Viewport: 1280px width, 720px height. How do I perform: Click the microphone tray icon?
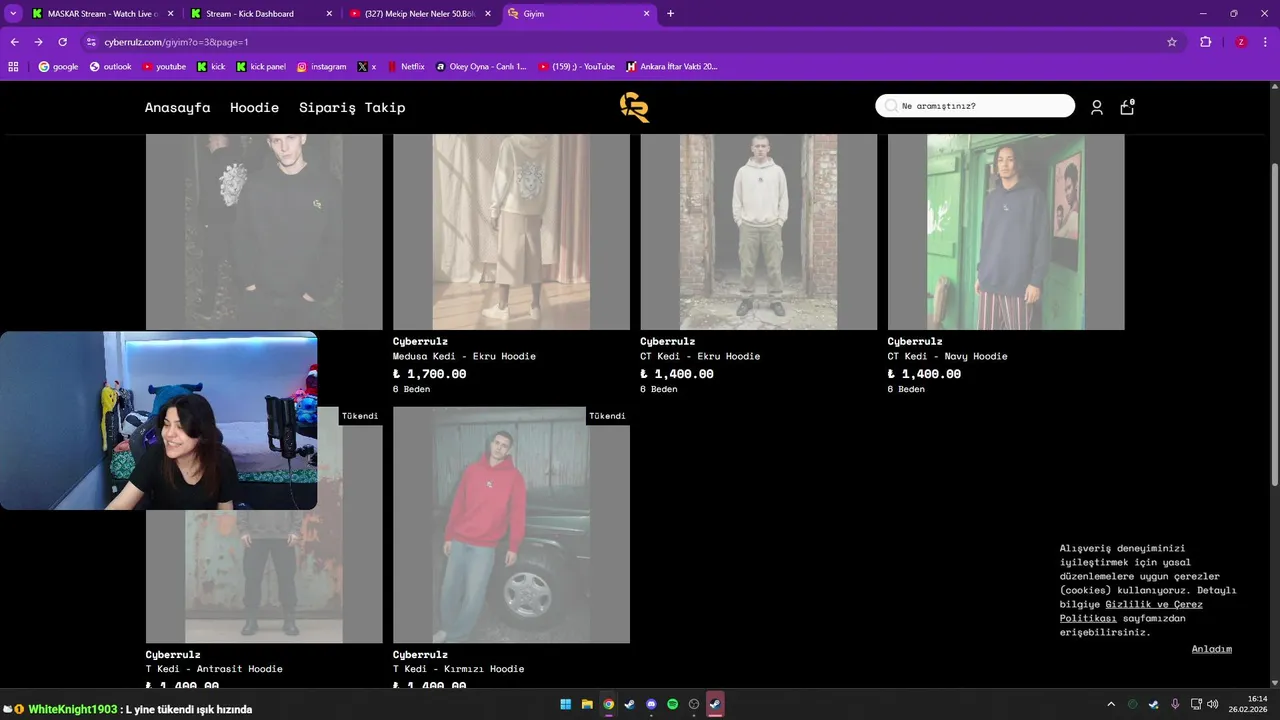(x=1175, y=704)
